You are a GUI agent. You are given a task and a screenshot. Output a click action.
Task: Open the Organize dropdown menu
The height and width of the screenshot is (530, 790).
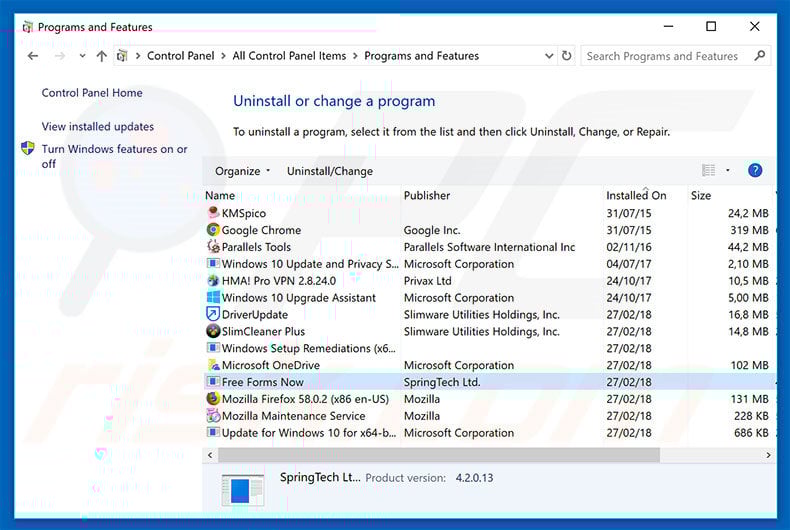point(242,171)
